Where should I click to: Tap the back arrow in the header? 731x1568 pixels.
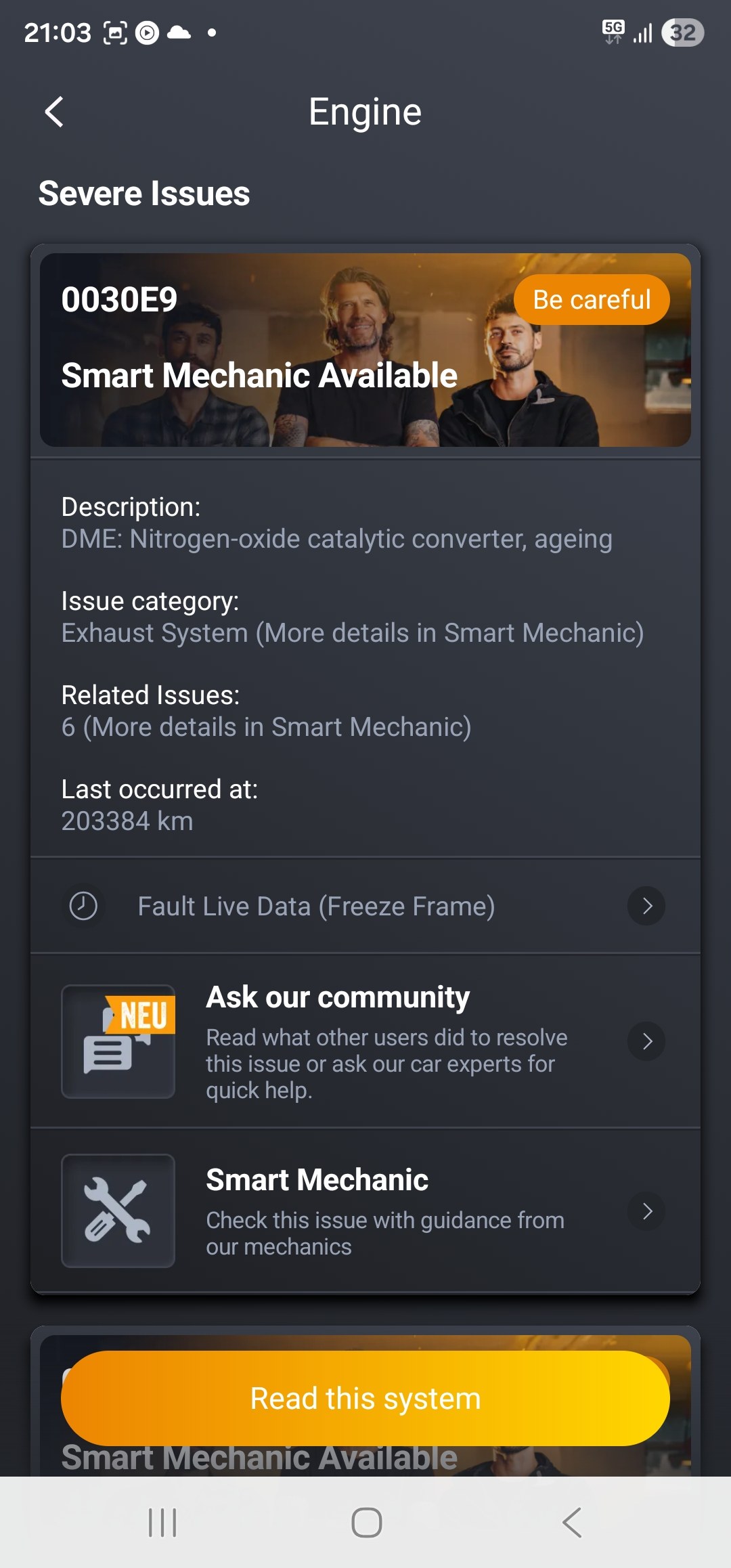click(x=54, y=112)
